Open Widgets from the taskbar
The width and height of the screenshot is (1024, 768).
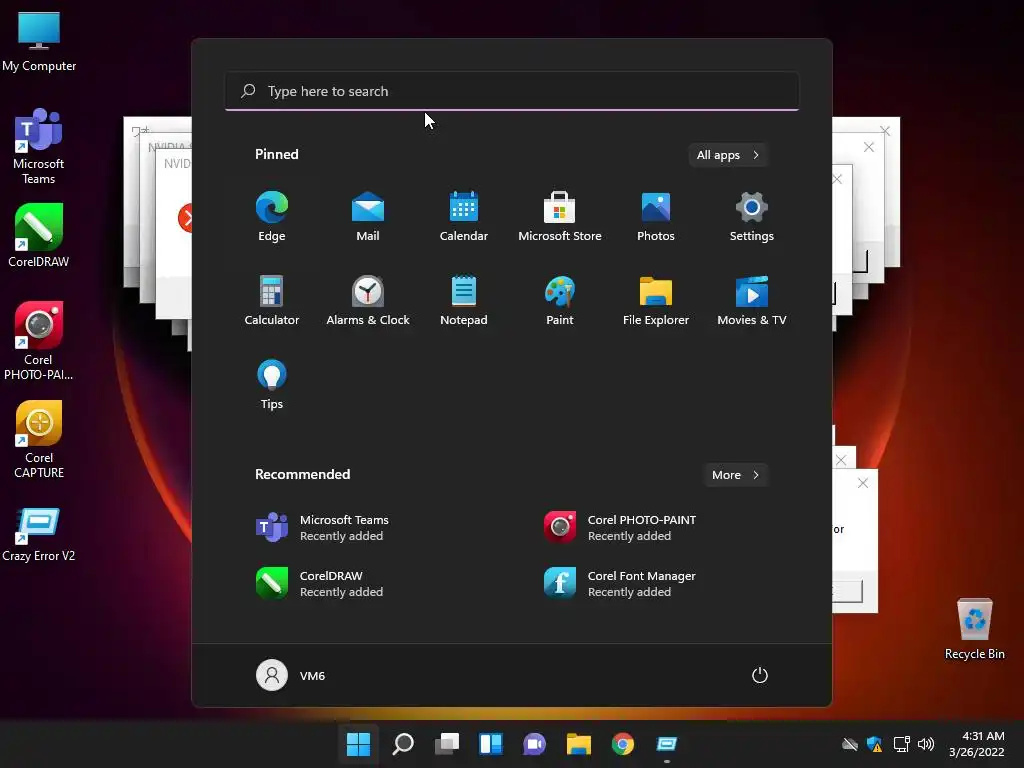(491, 744)
